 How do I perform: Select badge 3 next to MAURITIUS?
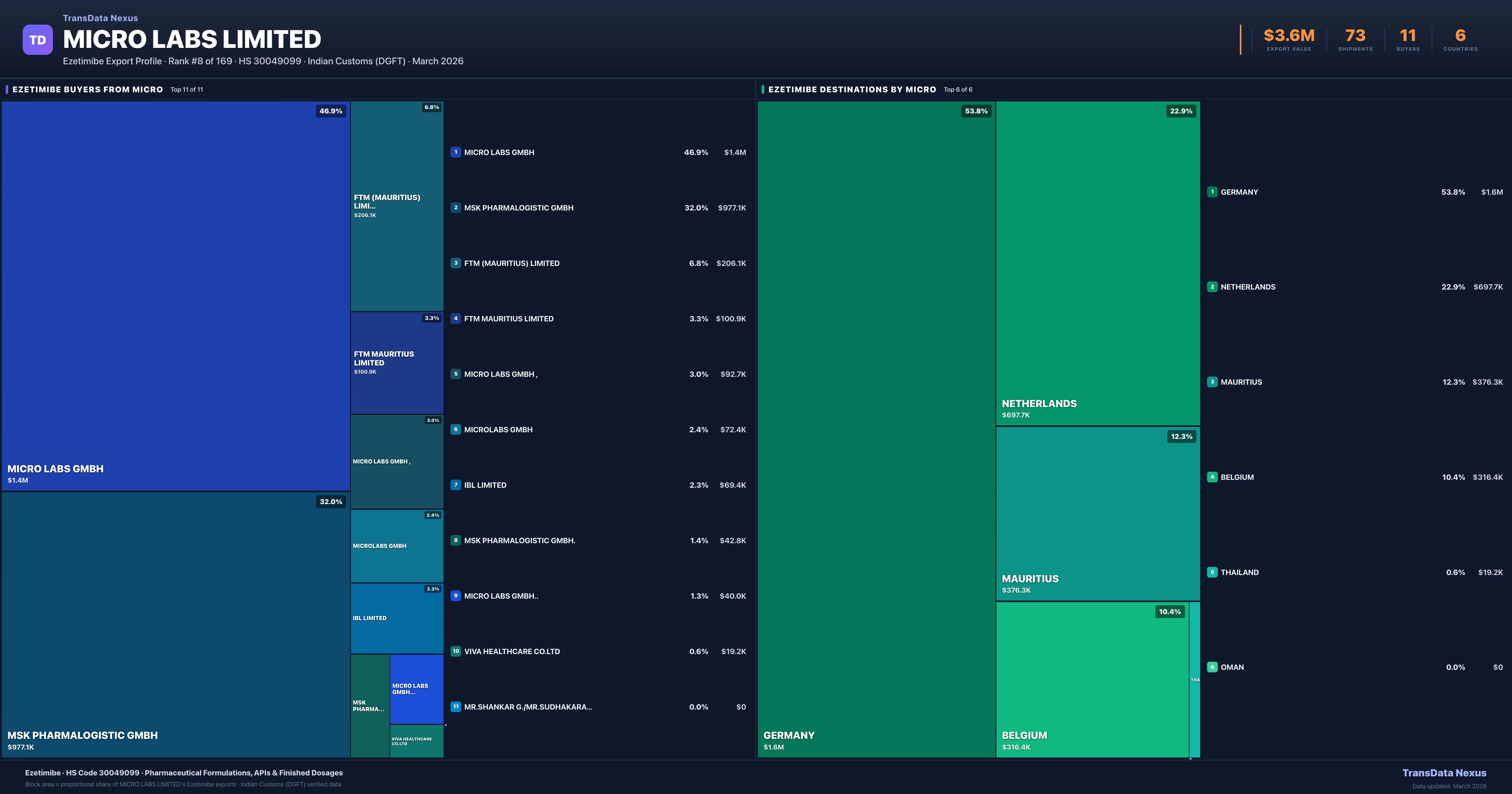point(1212,382)
